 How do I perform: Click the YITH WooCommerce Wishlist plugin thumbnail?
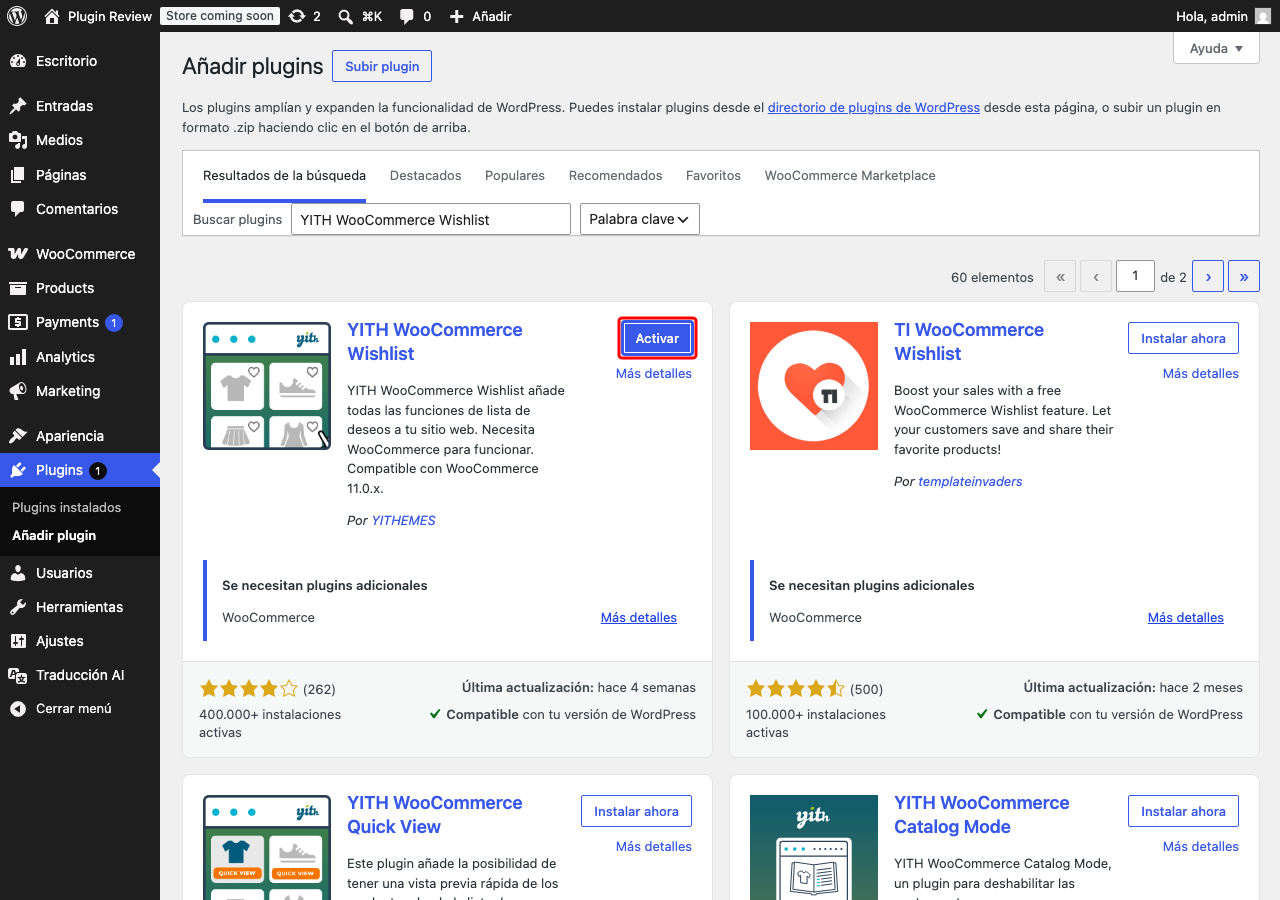[267, 386]
